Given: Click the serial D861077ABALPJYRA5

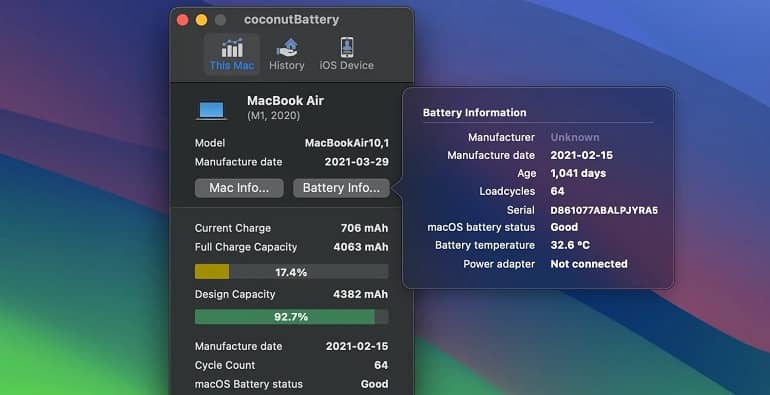Looking at the screenshot, I should coord(604,210).
